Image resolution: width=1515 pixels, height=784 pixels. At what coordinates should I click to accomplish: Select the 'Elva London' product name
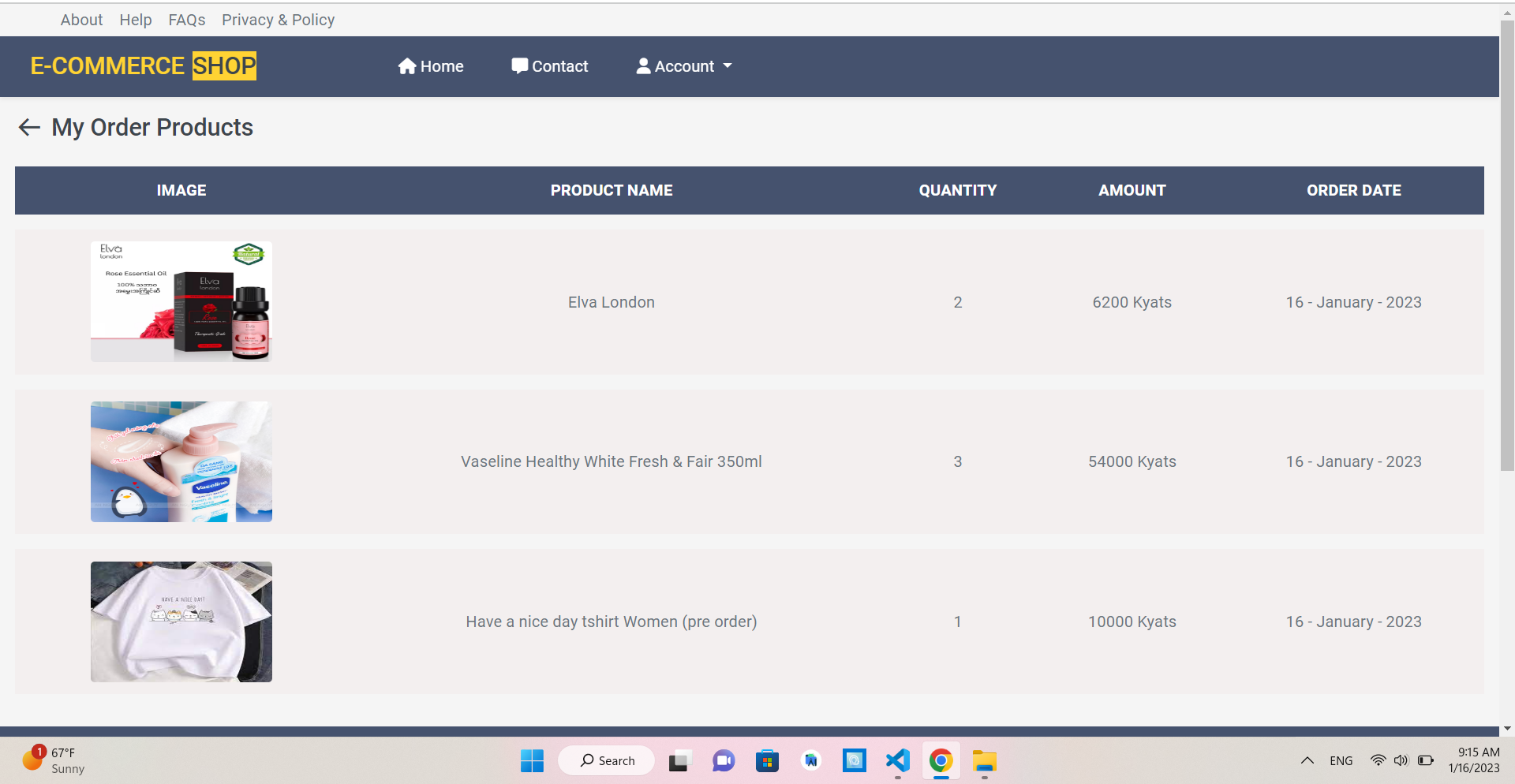(x=612, y=302)
